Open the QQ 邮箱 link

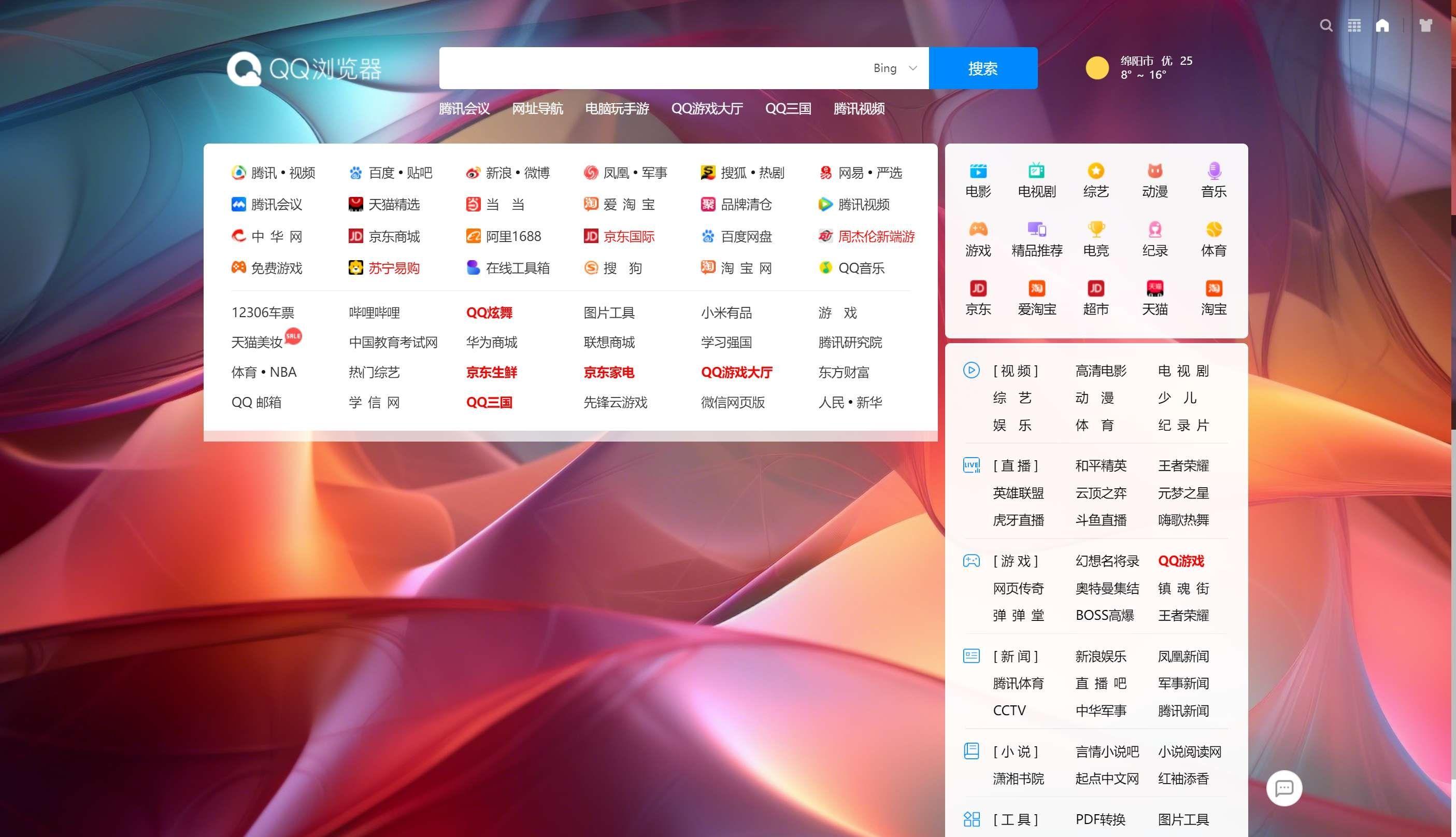click(x=256, y=402)
